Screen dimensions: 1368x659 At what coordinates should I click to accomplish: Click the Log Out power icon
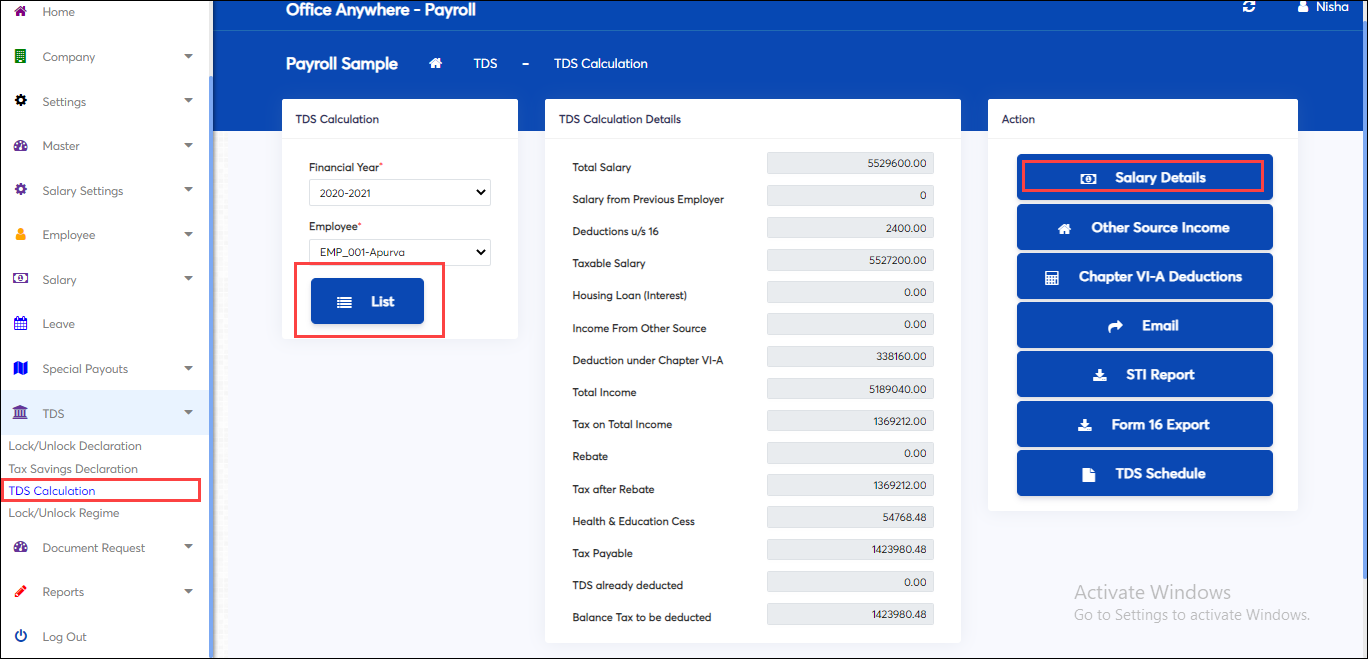(21, 636)
